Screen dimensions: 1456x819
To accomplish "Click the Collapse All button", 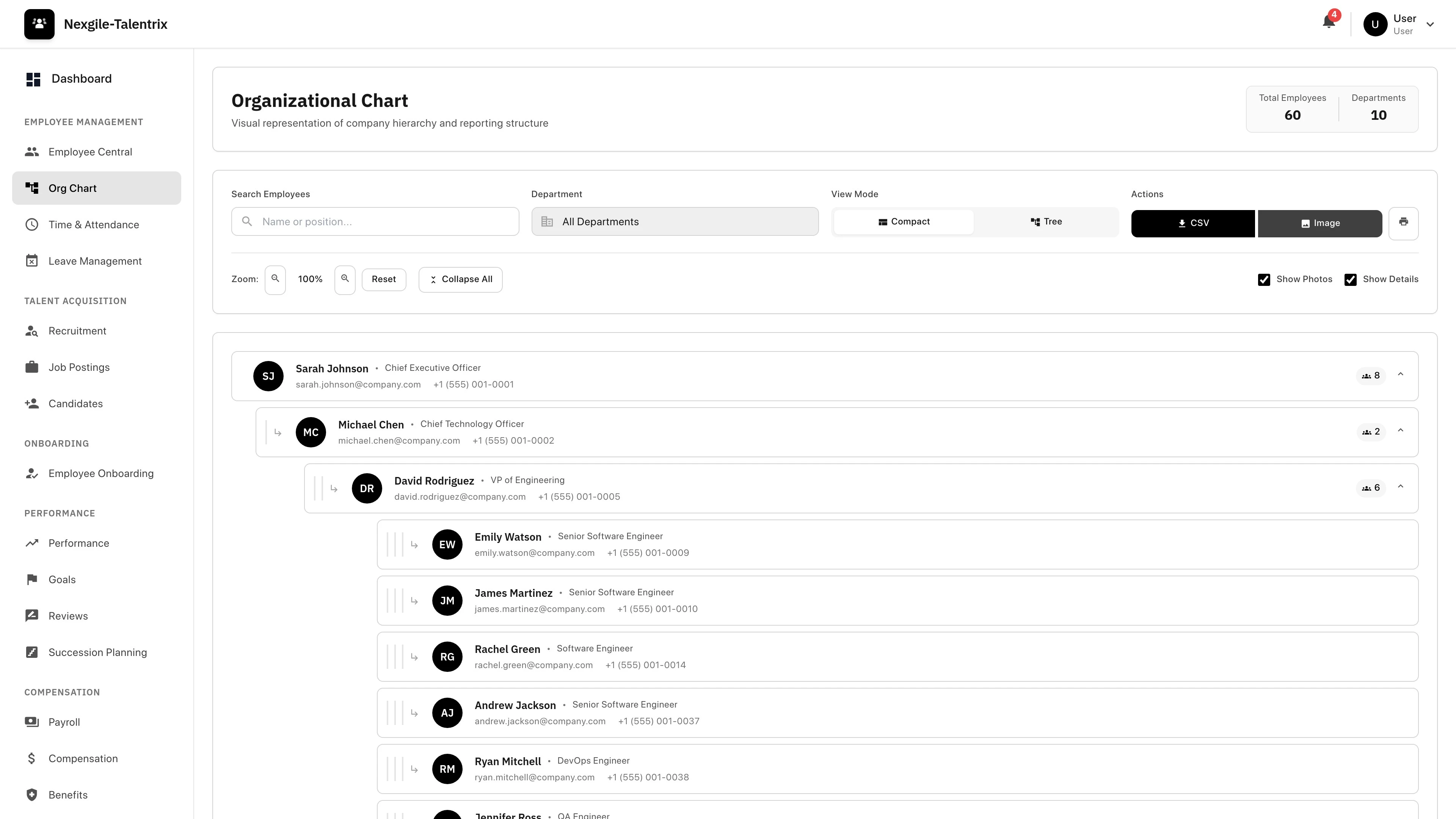I will 460,279.
